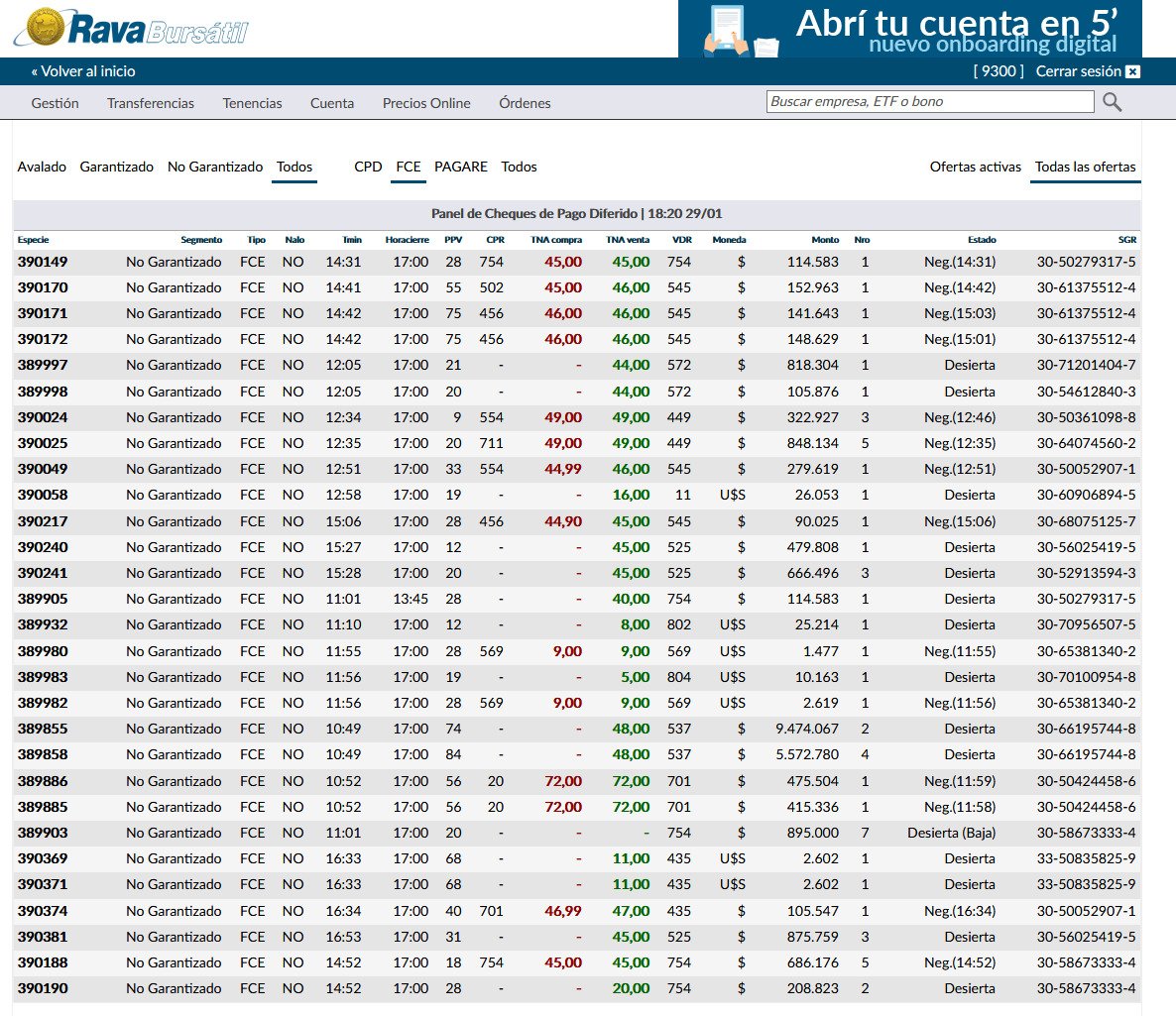Filter by No Garantizado segment
1176x1016 pixels.
coord(215,167)
